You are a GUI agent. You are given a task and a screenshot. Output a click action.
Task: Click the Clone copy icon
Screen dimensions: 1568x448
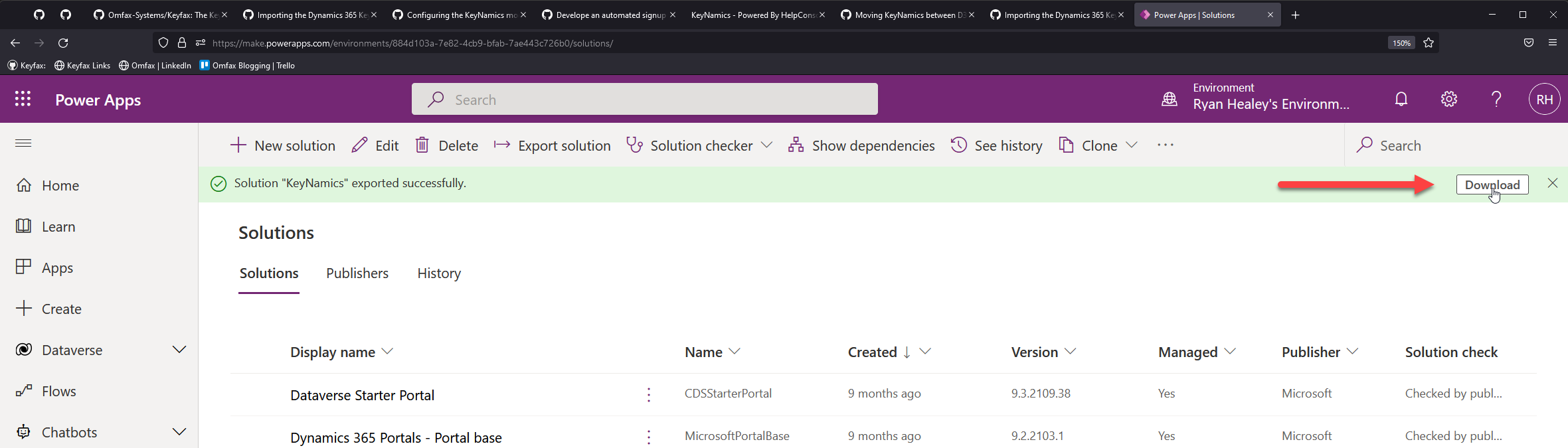(1066, 145)
